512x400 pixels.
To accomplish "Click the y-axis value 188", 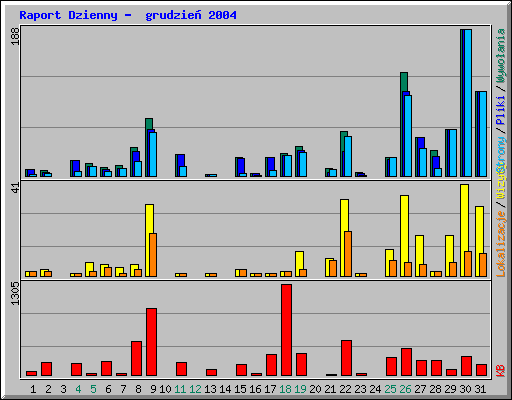I will pos(15,36).
